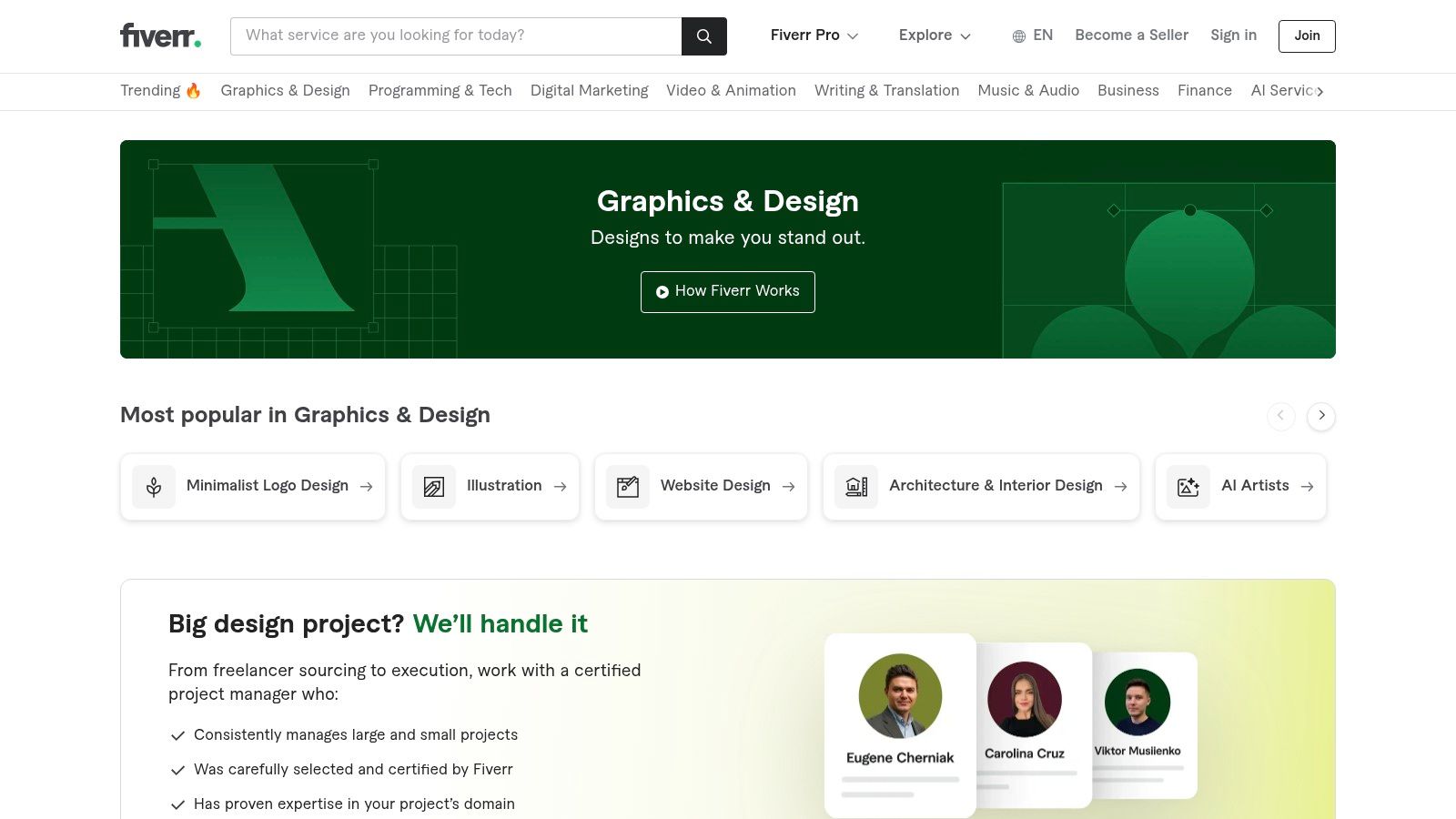
Task: Open Writing & Translation category menu
Action: coord(886,90)
